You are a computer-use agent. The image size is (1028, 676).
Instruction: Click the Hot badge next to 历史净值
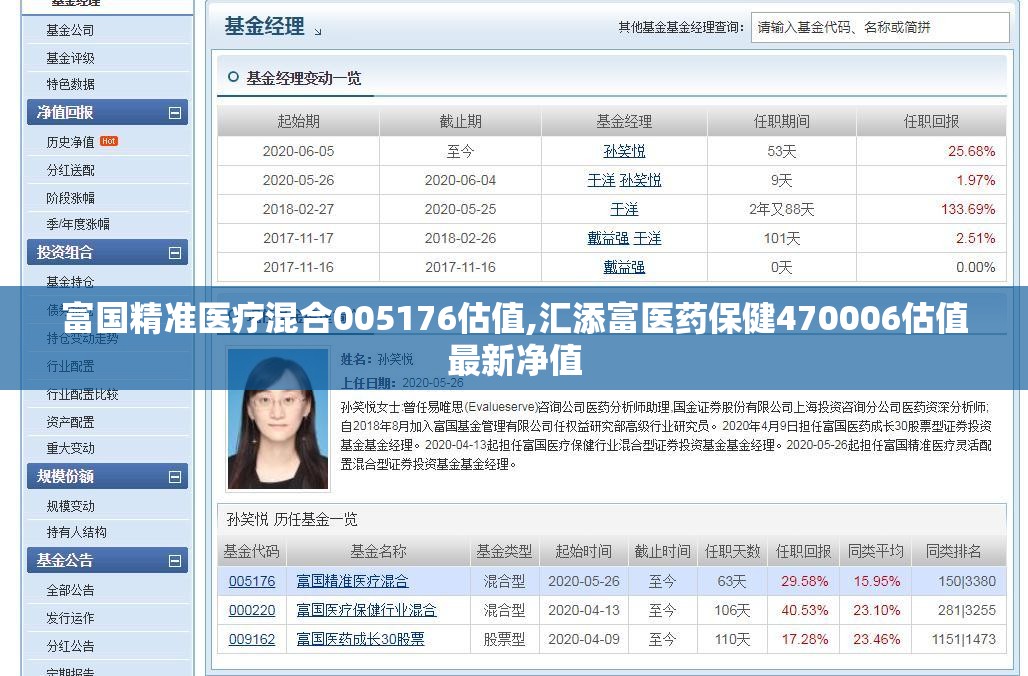[x=109, y=141]
